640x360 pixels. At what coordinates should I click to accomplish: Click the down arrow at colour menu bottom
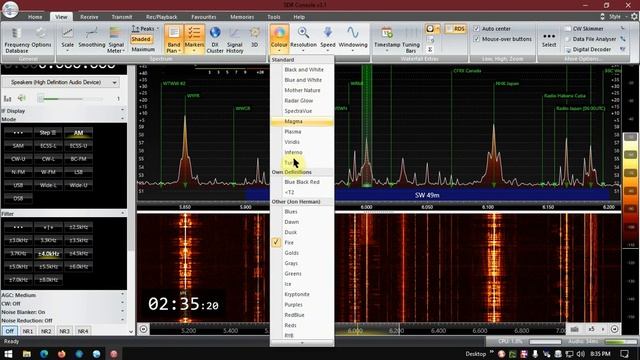(x=302, y=343)
